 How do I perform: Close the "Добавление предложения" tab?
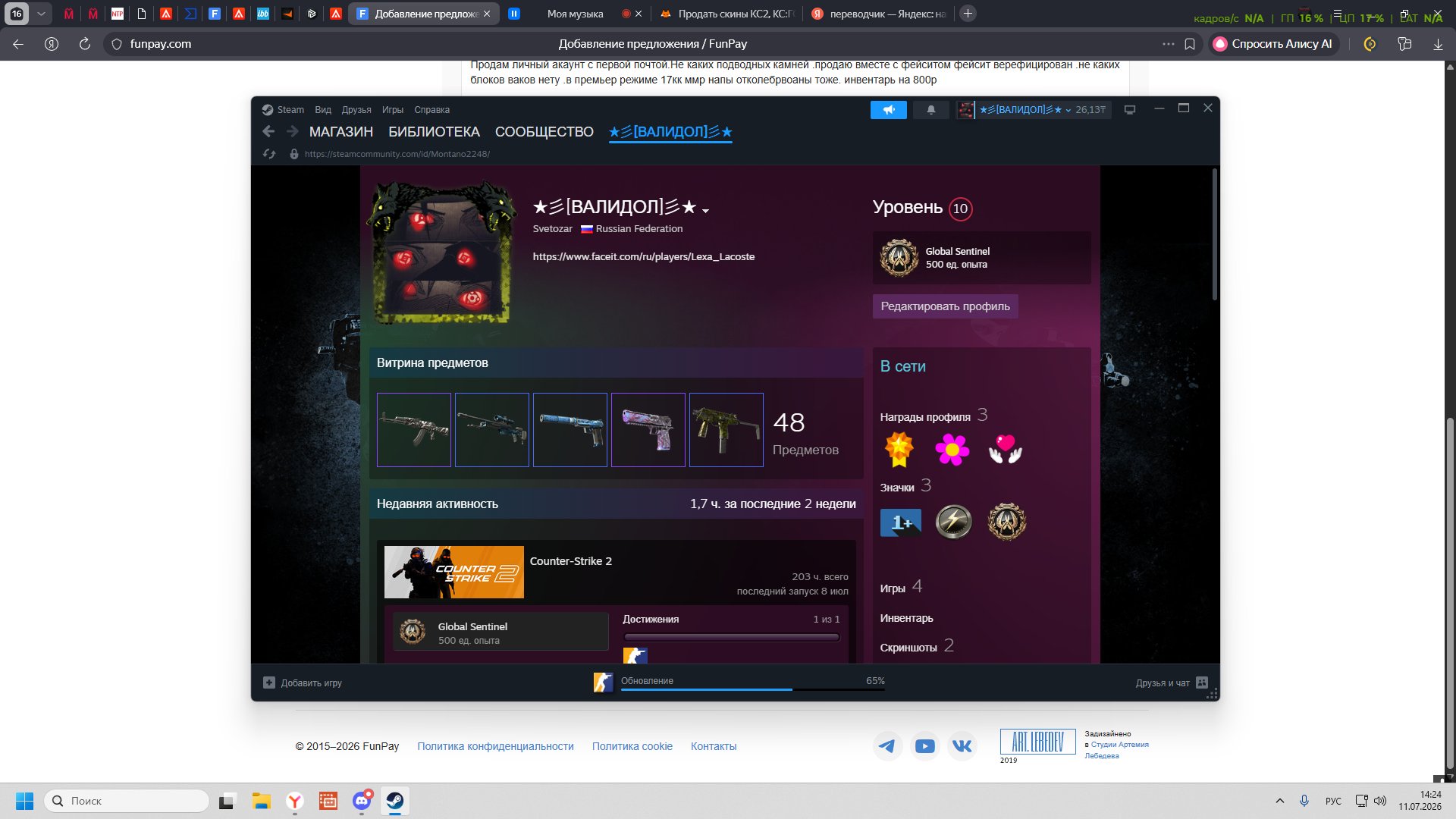click(x=487, y=14)
